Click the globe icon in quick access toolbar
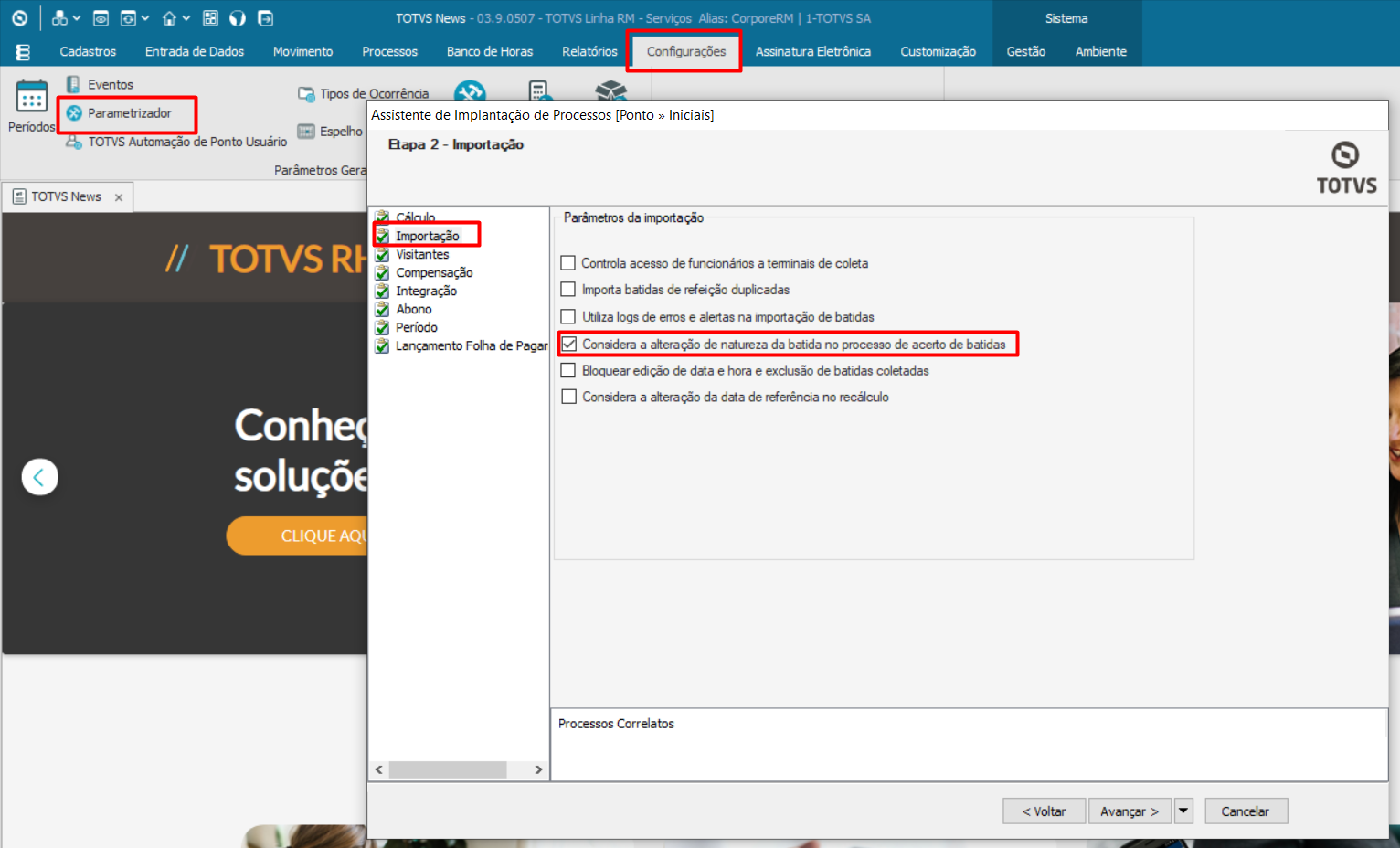 coord(238,18)
